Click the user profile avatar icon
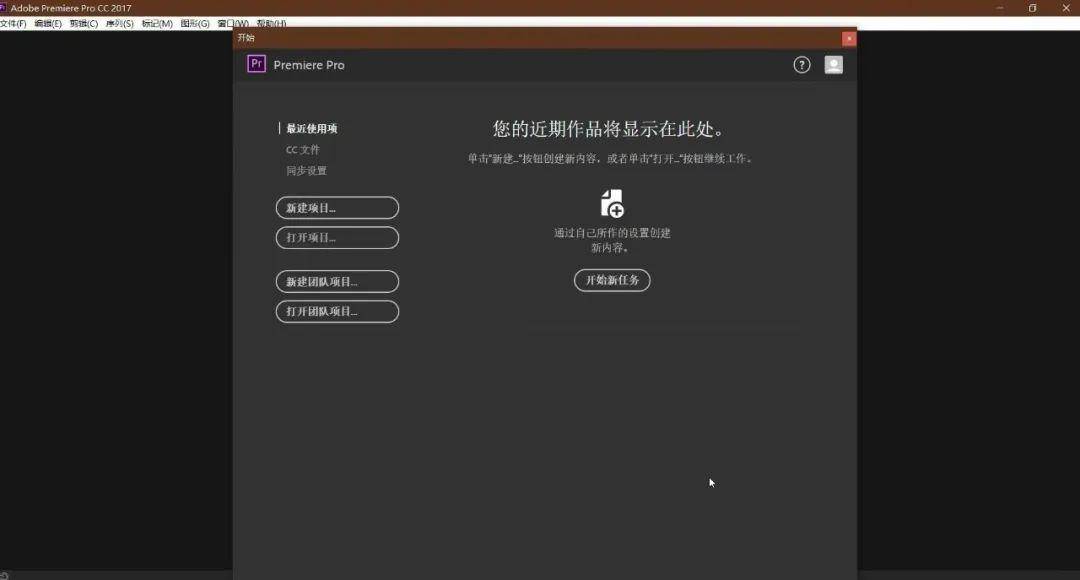 click(833, 65)
